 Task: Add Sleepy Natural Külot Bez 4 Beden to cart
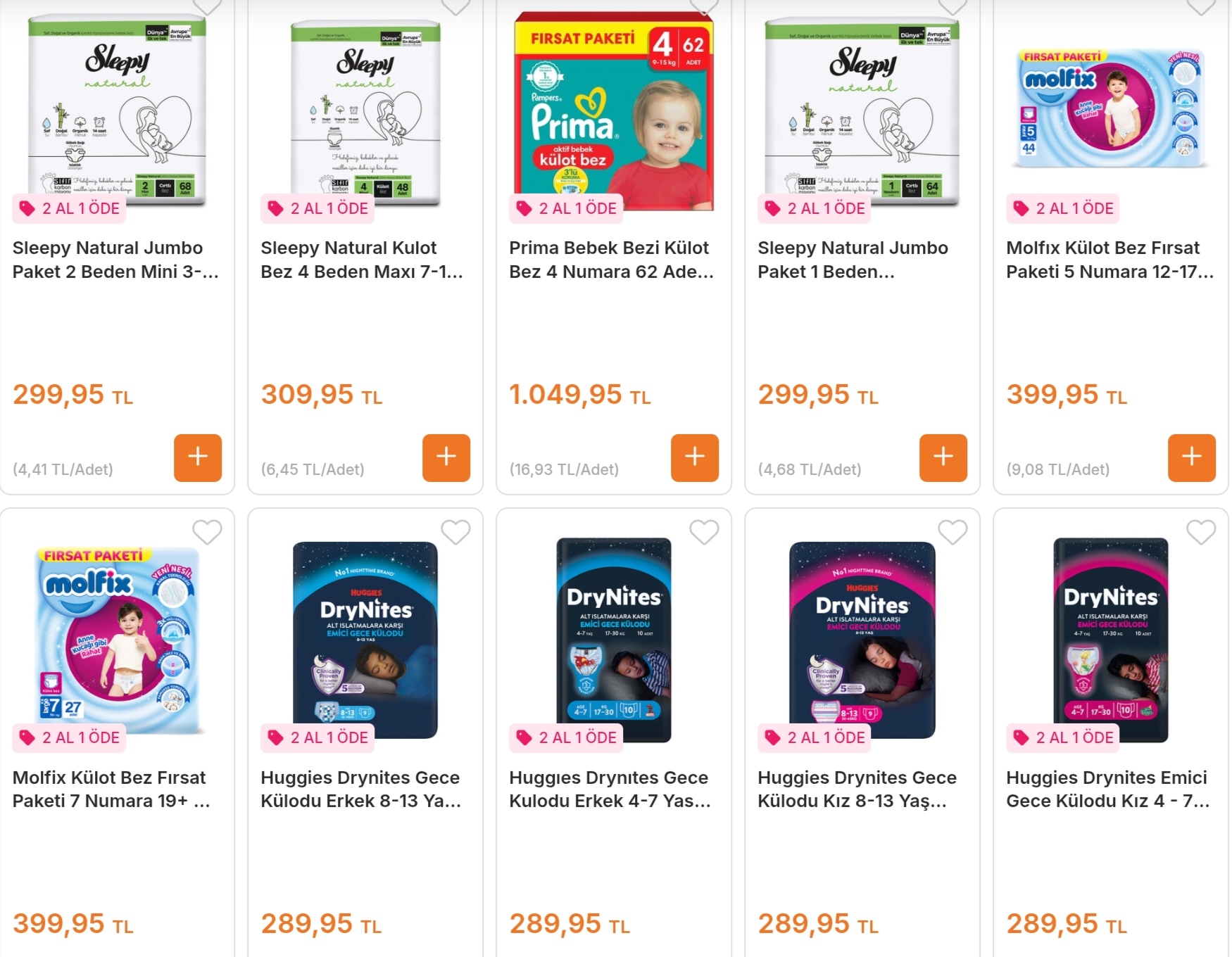(446, 458)
